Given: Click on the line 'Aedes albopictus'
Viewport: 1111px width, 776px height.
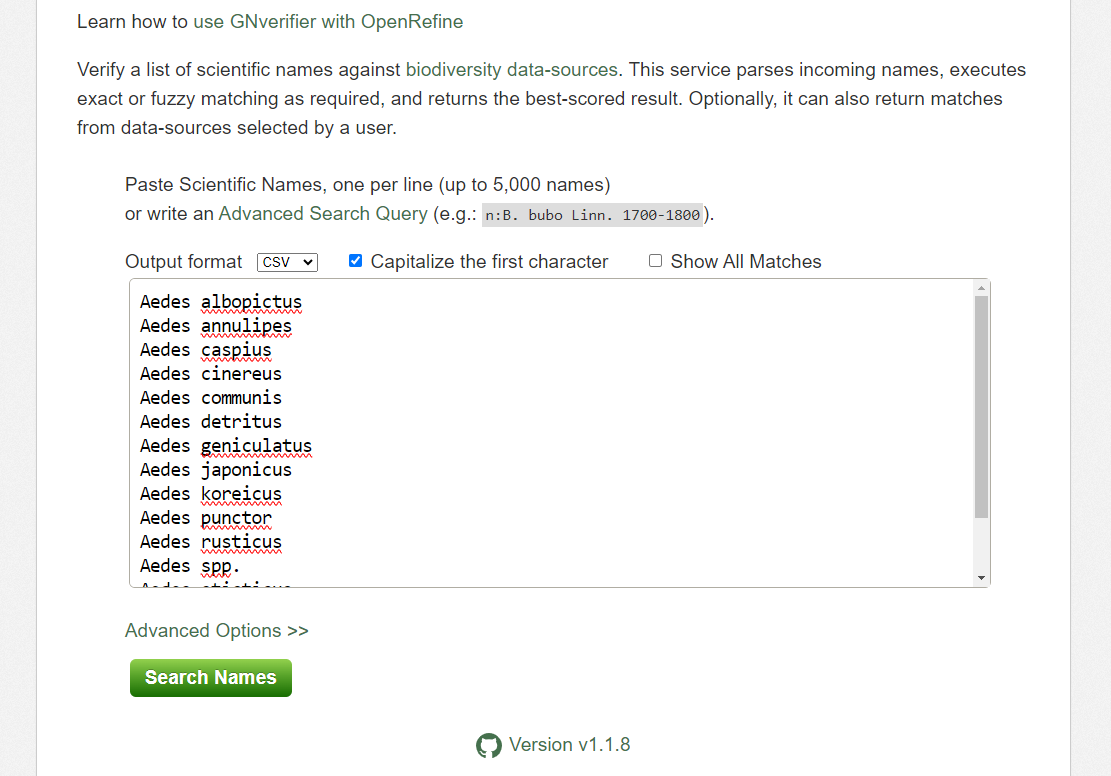Looking at the screenshot, I should pyautogui.click(x=221, y=302).
